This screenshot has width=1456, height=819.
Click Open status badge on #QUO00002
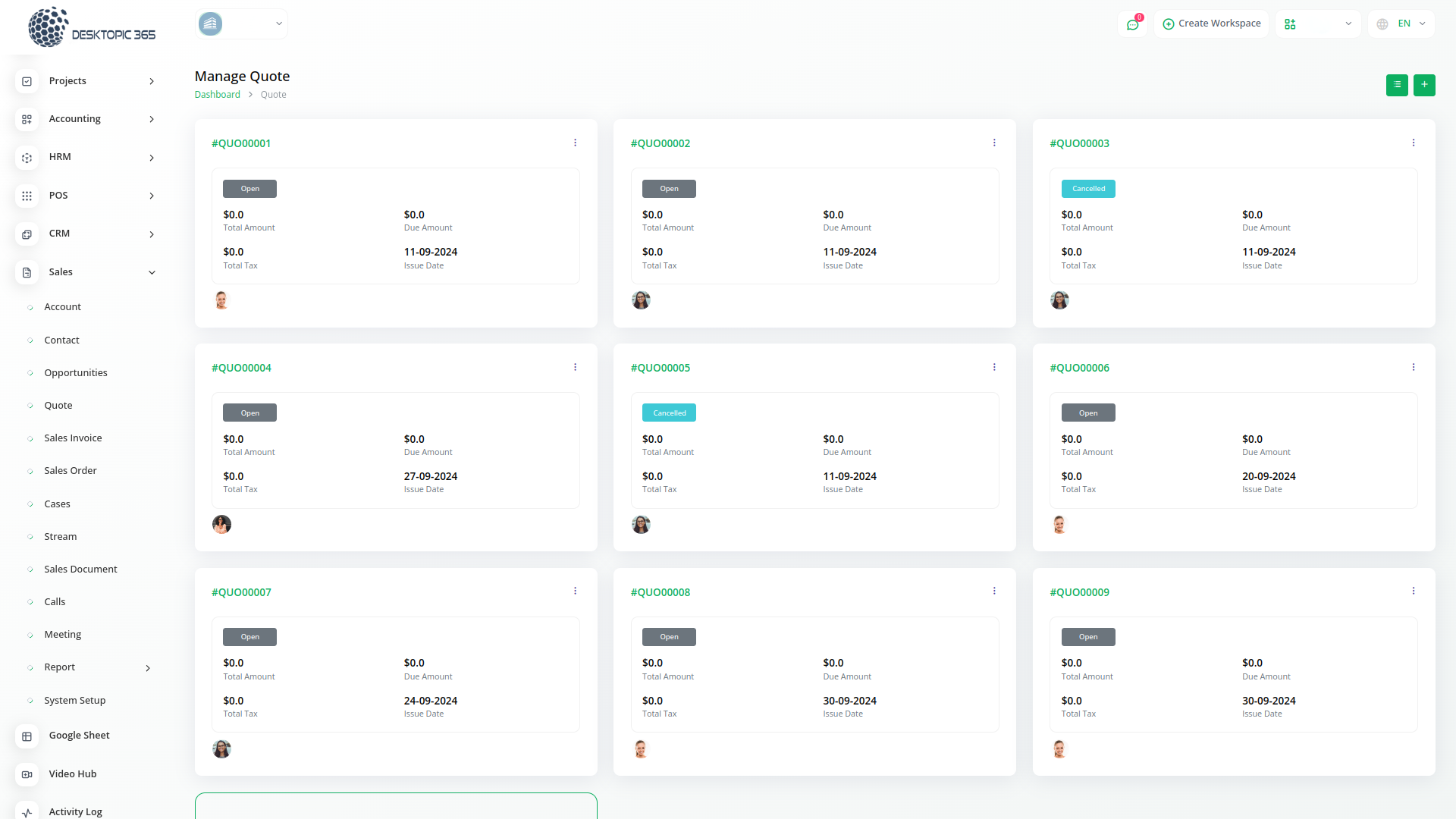(x=669, y=189)
